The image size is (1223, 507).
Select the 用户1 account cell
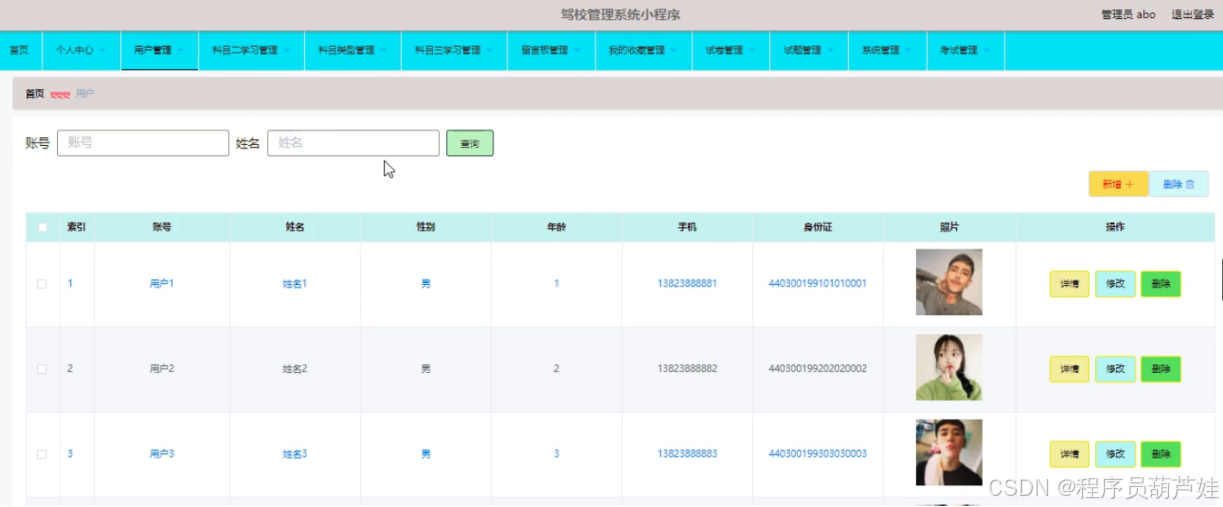pos(162,284)
